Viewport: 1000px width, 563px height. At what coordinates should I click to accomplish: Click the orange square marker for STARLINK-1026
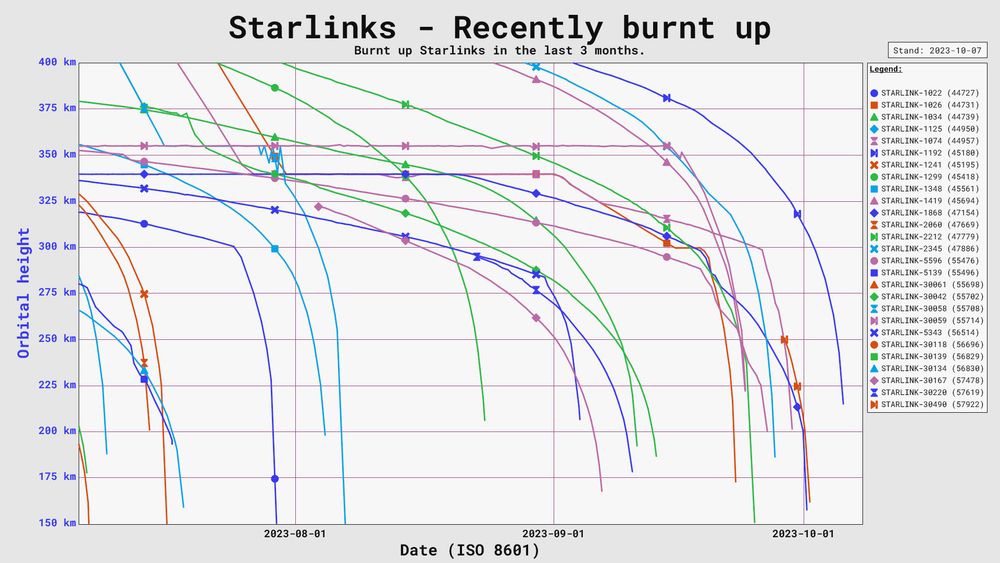pos(874,105)
